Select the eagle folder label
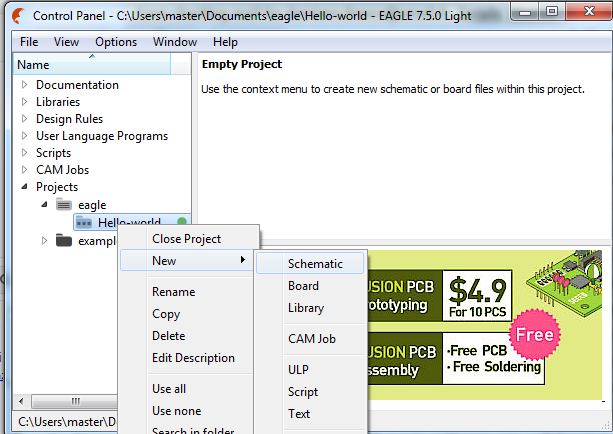Image resolution: width=613 pixels, height=434 pixels. pos(92,205)
